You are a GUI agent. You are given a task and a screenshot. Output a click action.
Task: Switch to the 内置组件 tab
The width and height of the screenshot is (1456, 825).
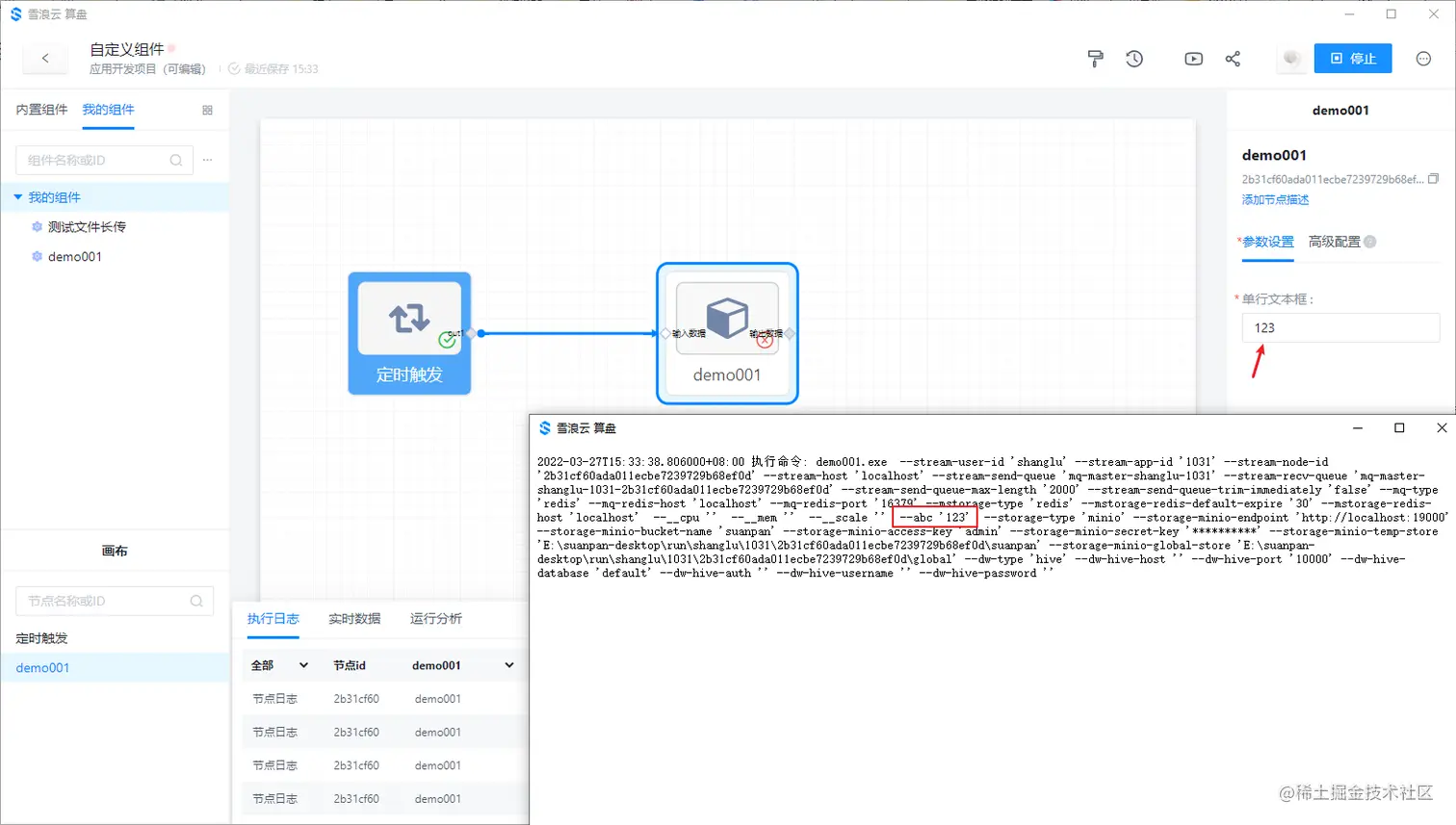pyautogui.click(x=41, y=110)
